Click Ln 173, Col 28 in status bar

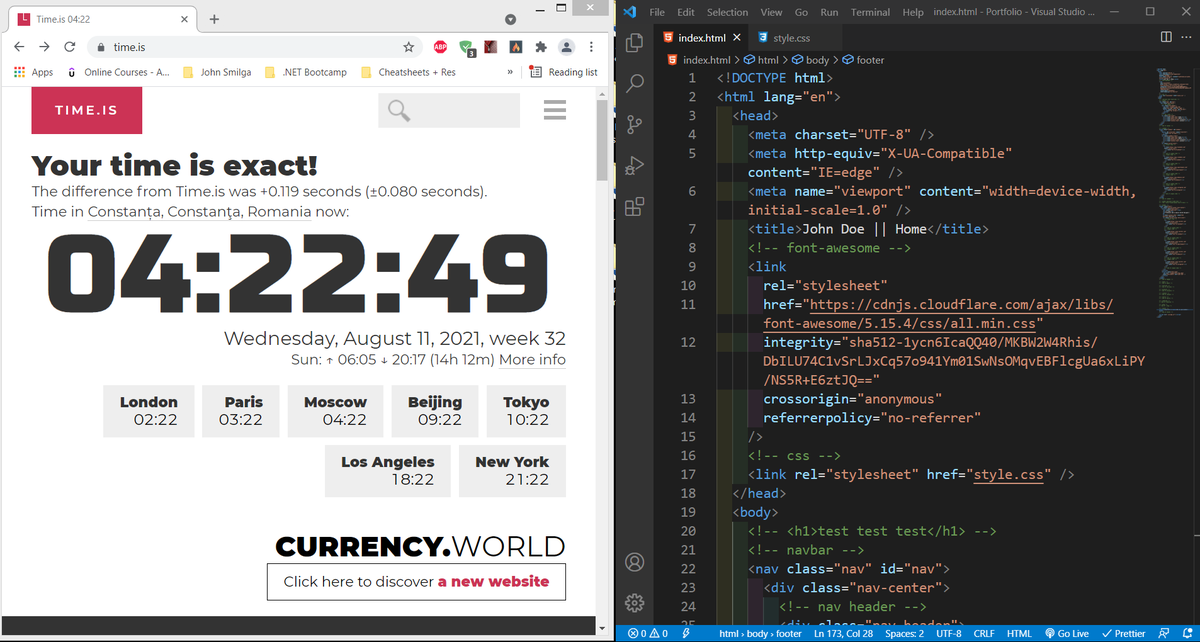pos(845,633)
